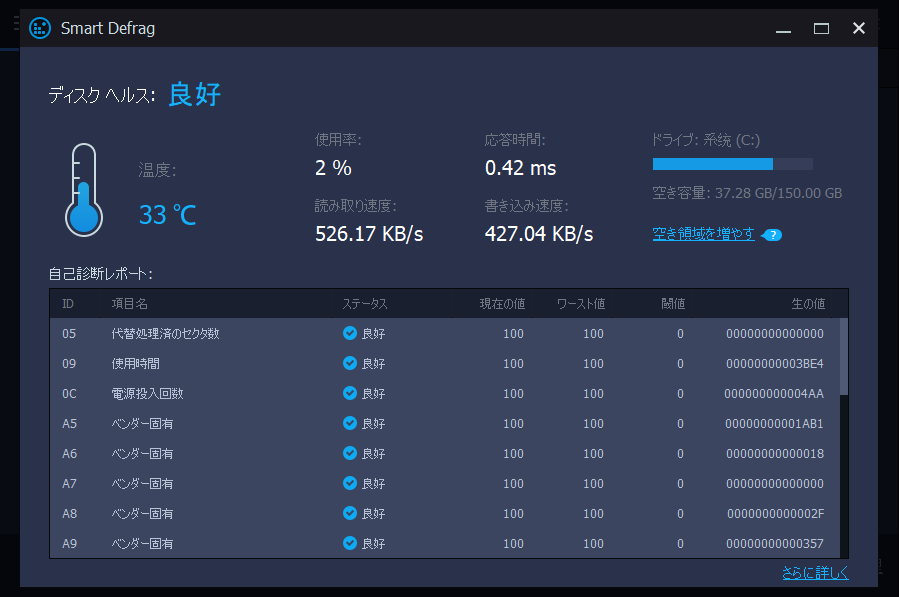Image resolution: width=899 pixels, height=597 pixels.
Task: Select the ベンダー固有 name in row A8
Action: pos(142,514)
